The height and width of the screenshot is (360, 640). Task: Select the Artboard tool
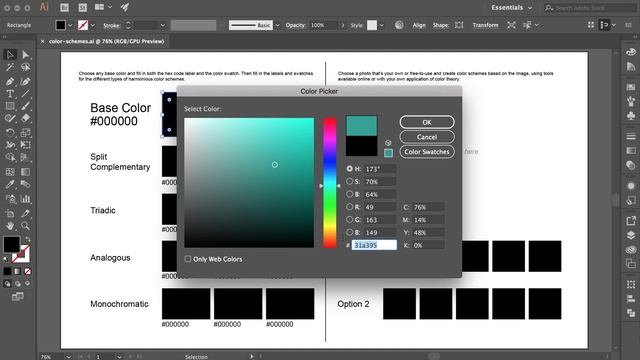[10, 213]
